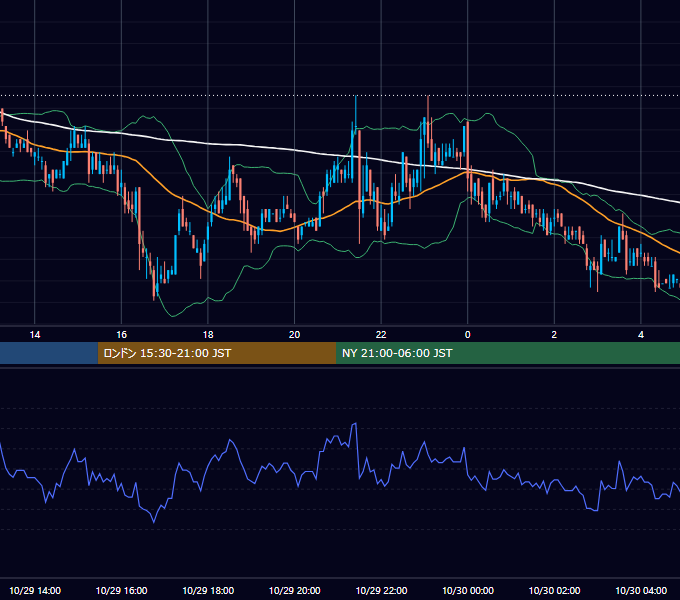Click the 16 hour label on price axis
This screenshot has height=600, width=680.
point(121,335)
